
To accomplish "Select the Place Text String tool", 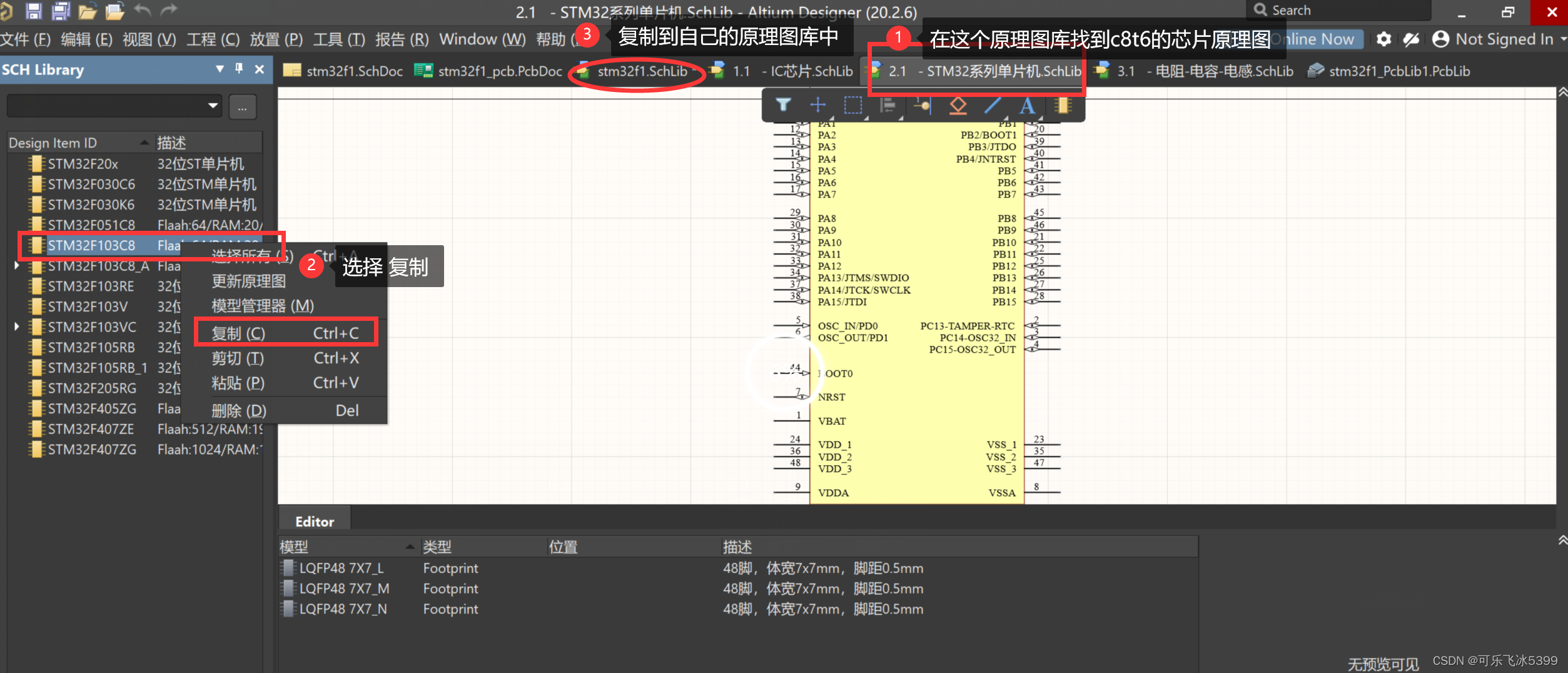I will pyautogui.click(x=1026, y=106).
